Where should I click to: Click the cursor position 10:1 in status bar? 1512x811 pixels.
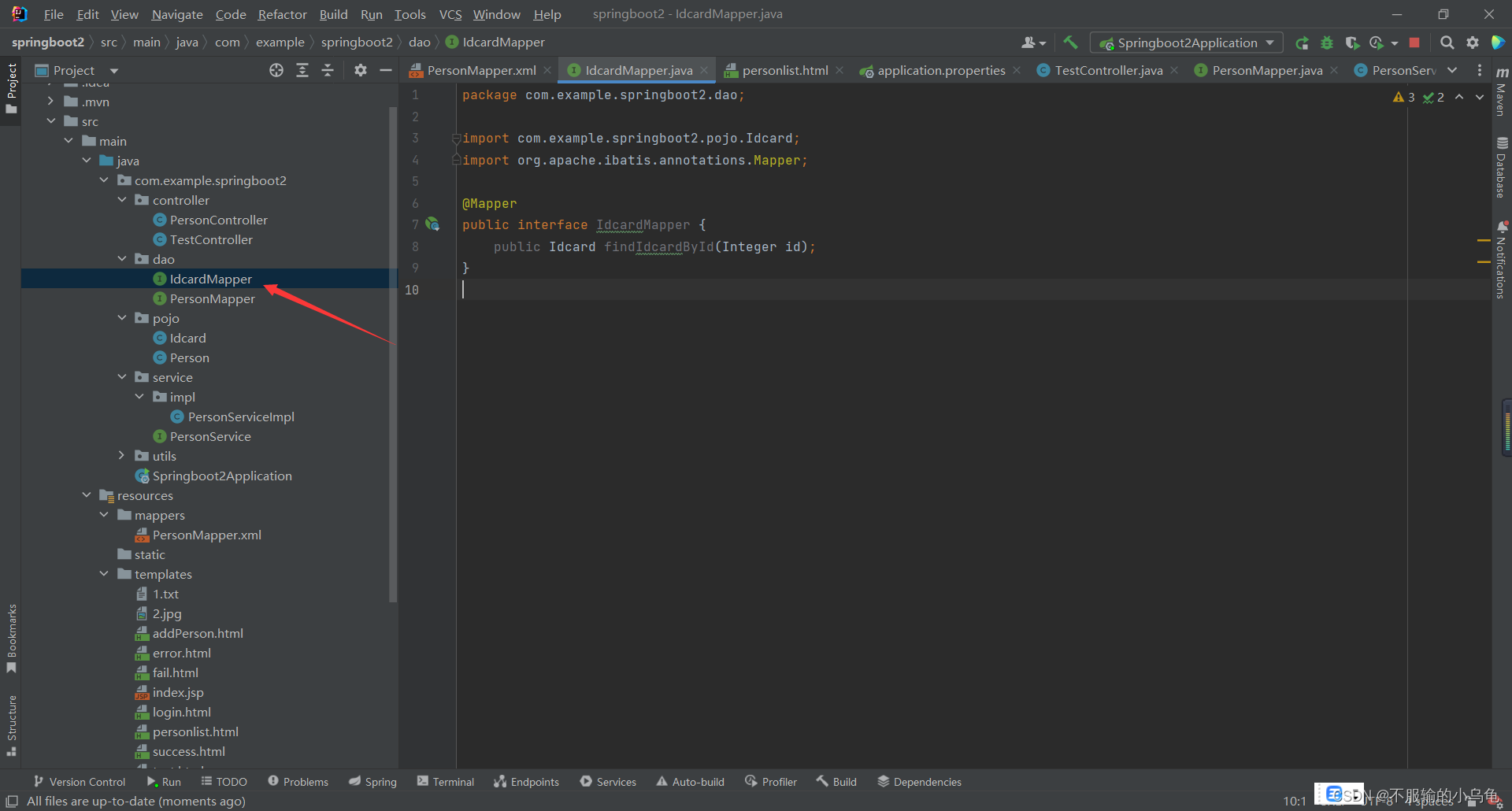click(x=1295, y=801)
